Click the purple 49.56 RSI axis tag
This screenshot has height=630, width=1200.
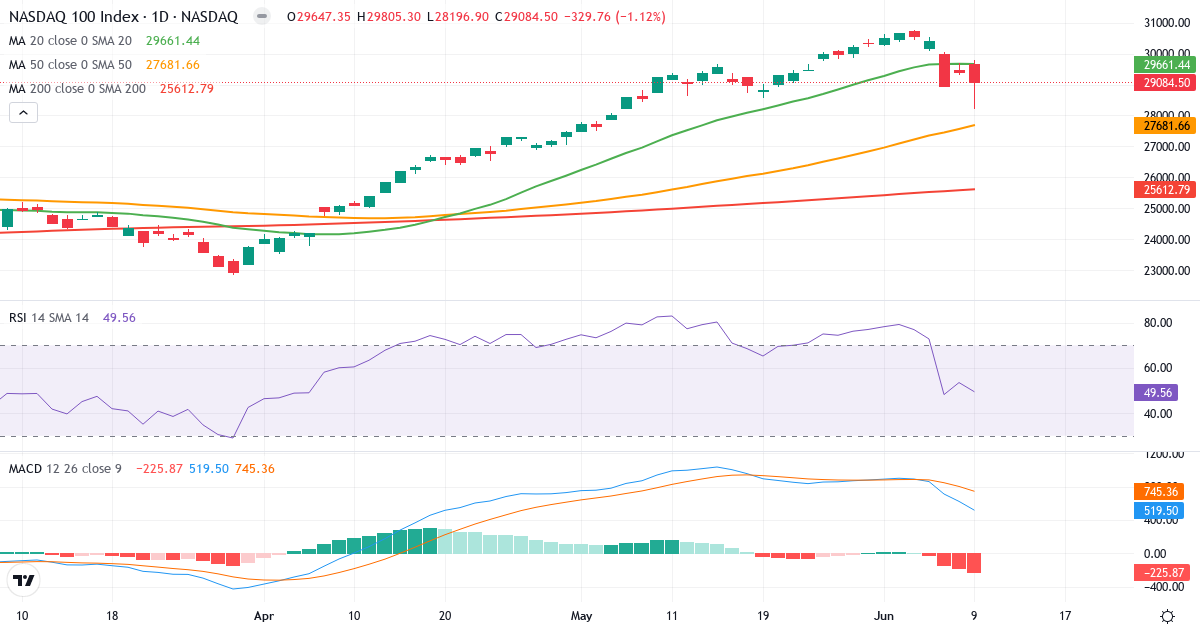pyautogui.click(x=1156, y=393)
